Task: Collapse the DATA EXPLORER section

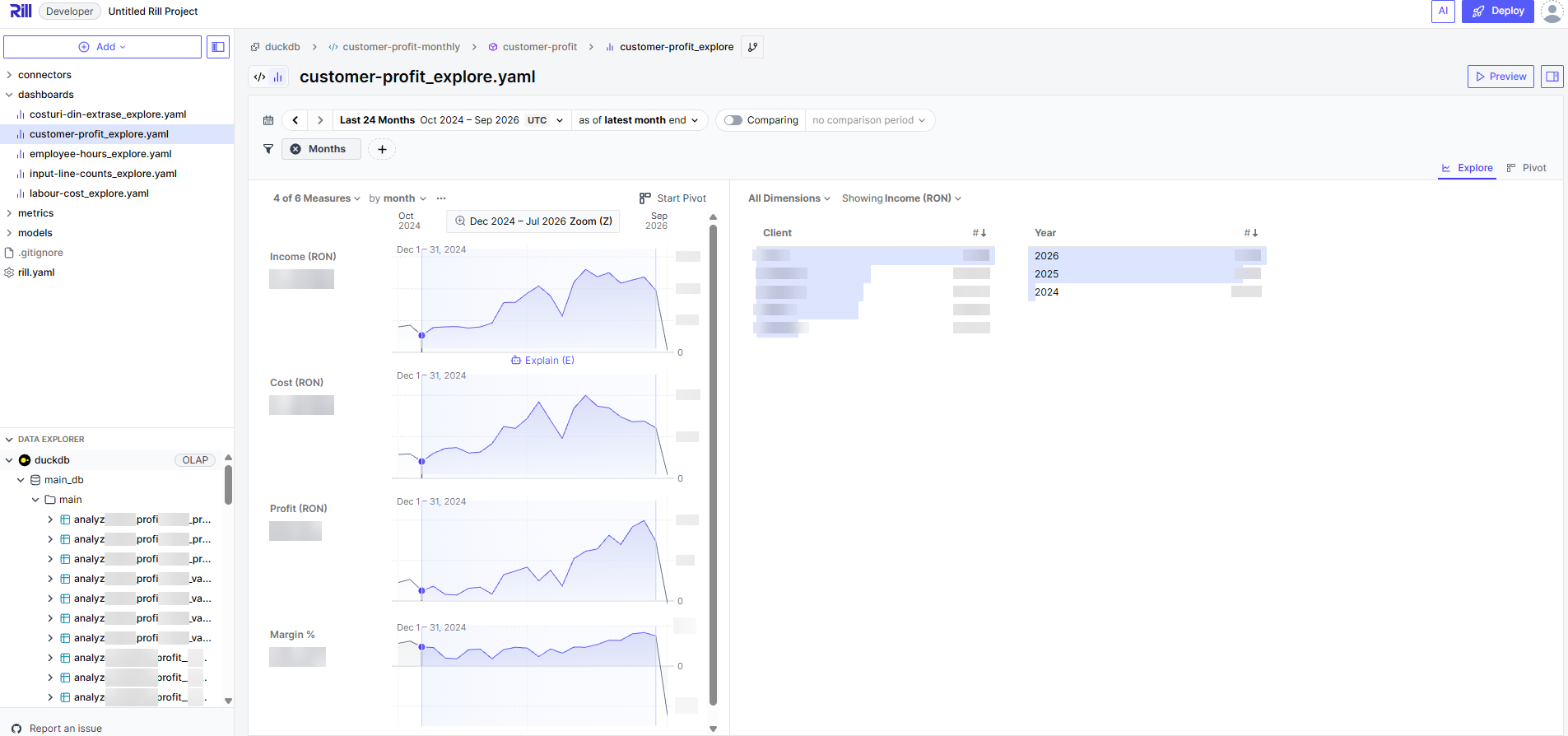Action: point(9,440)
